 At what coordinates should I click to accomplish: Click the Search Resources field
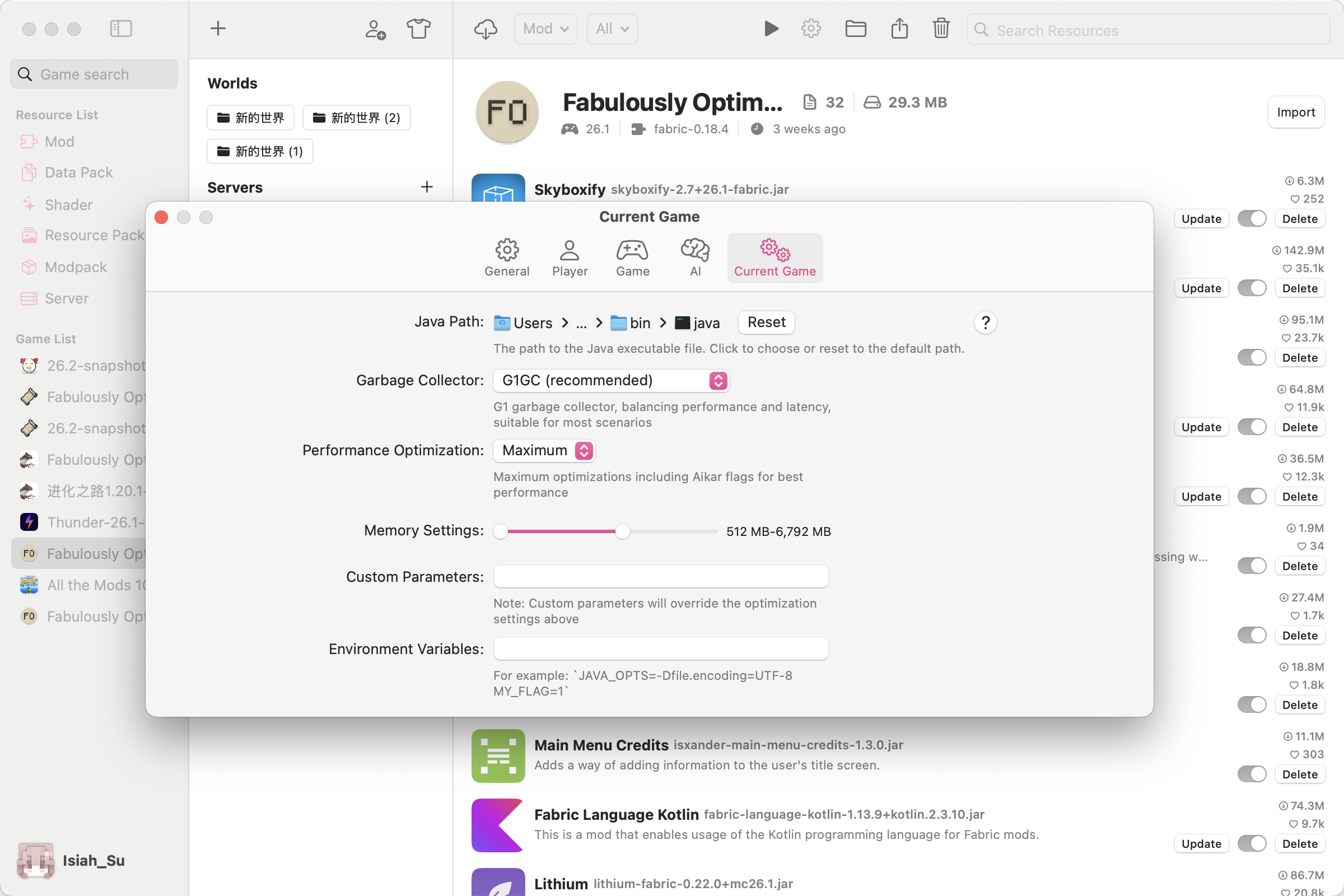pos(1148,29)
